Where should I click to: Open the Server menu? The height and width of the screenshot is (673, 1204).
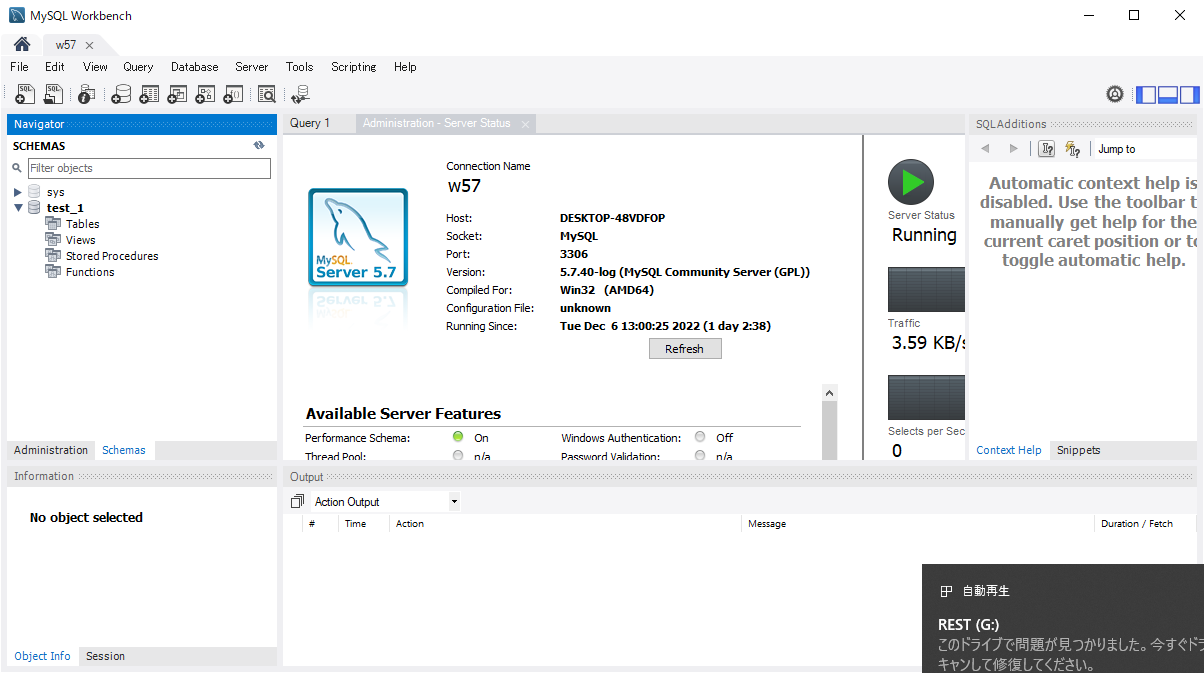tap(252, 67)
